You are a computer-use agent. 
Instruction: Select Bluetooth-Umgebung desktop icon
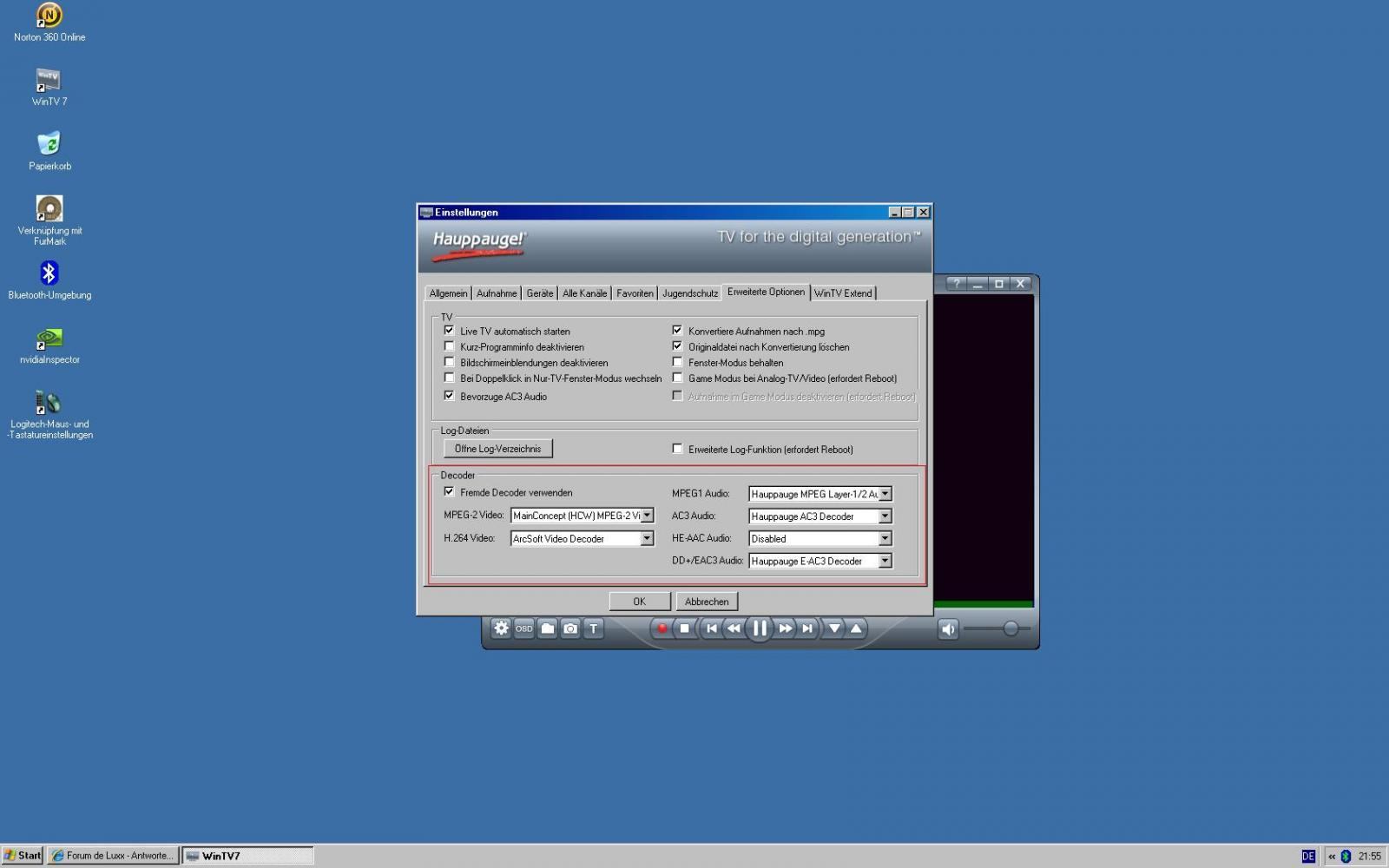tap(49, 281)
